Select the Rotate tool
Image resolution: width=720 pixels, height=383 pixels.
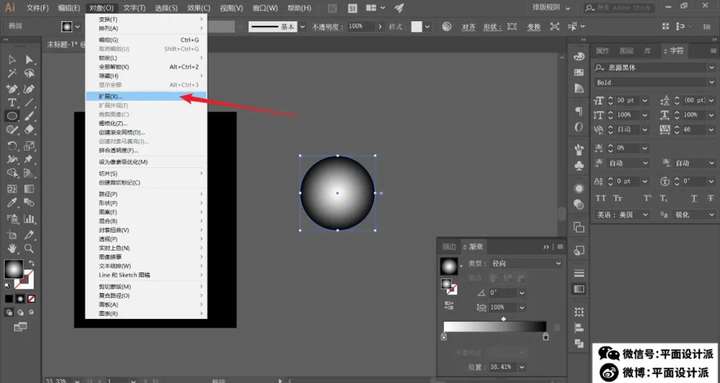point(12,146)
